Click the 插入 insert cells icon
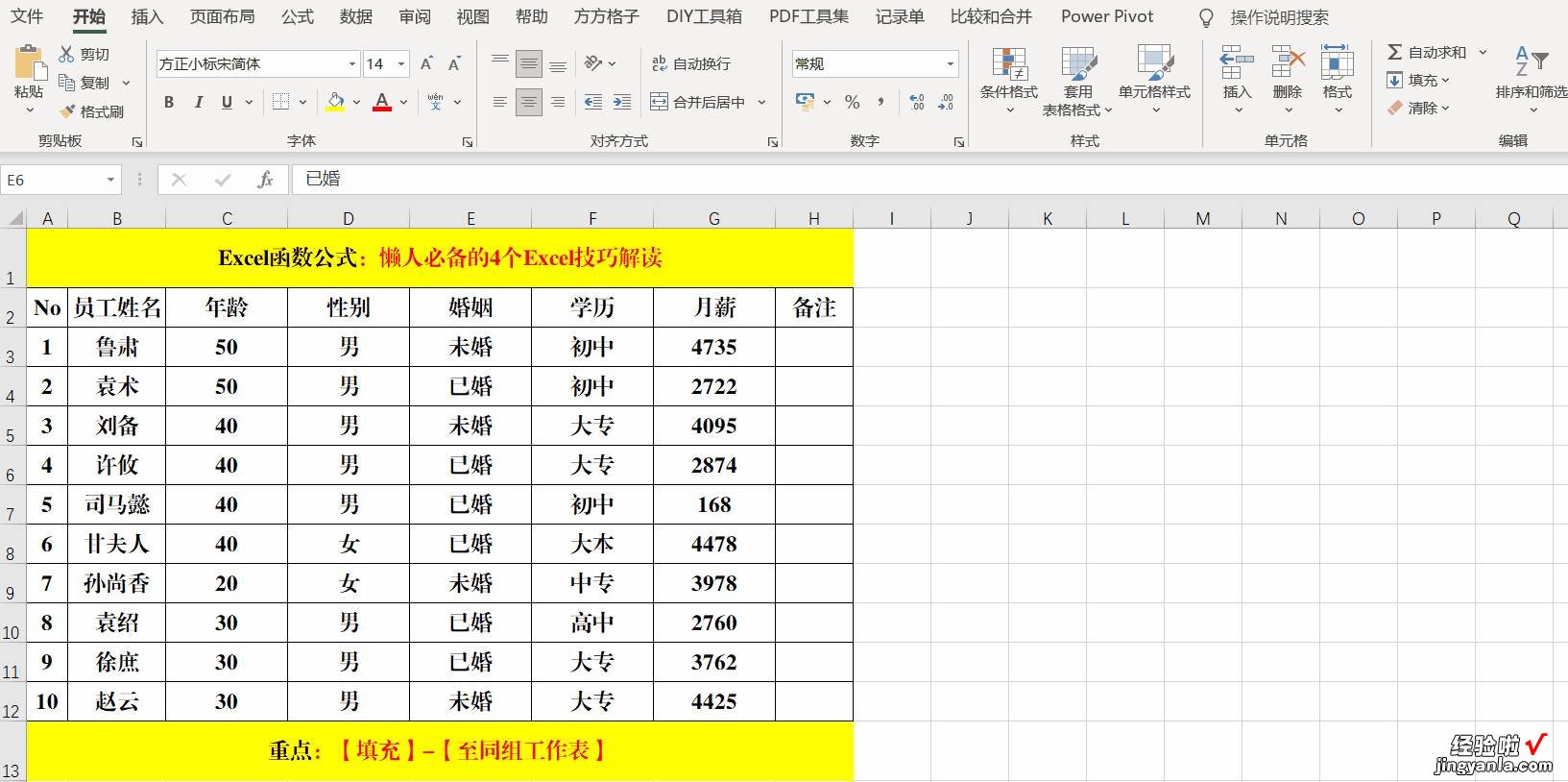The width and height of the screenshot is (1568, 782). click(1237, 63)
